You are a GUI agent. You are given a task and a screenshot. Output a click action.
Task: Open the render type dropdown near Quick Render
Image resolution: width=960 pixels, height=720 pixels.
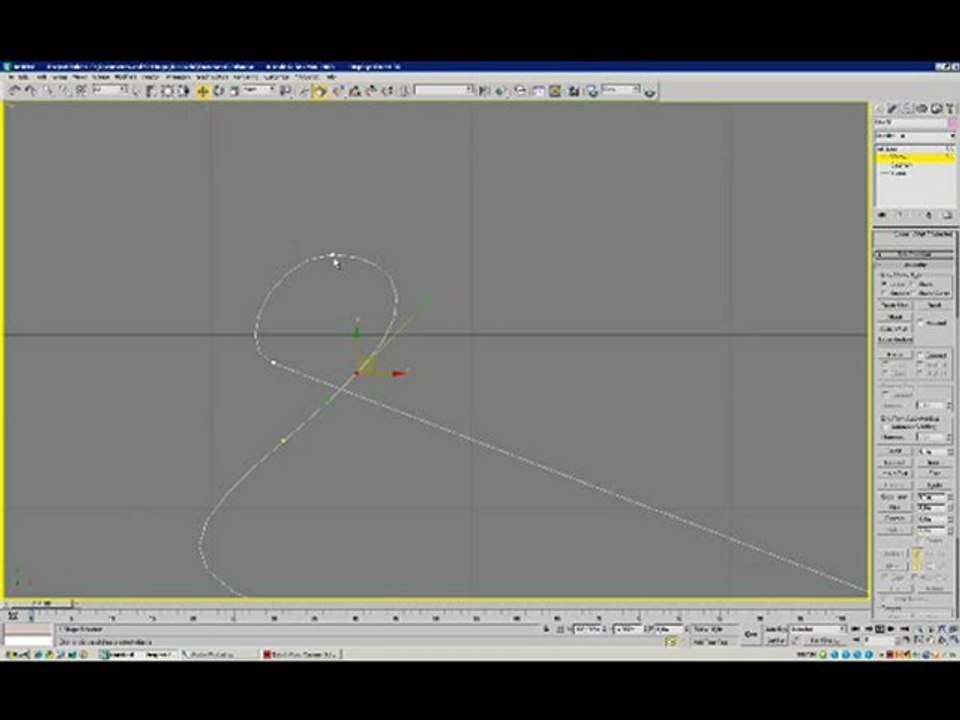(x=621, y=91)
